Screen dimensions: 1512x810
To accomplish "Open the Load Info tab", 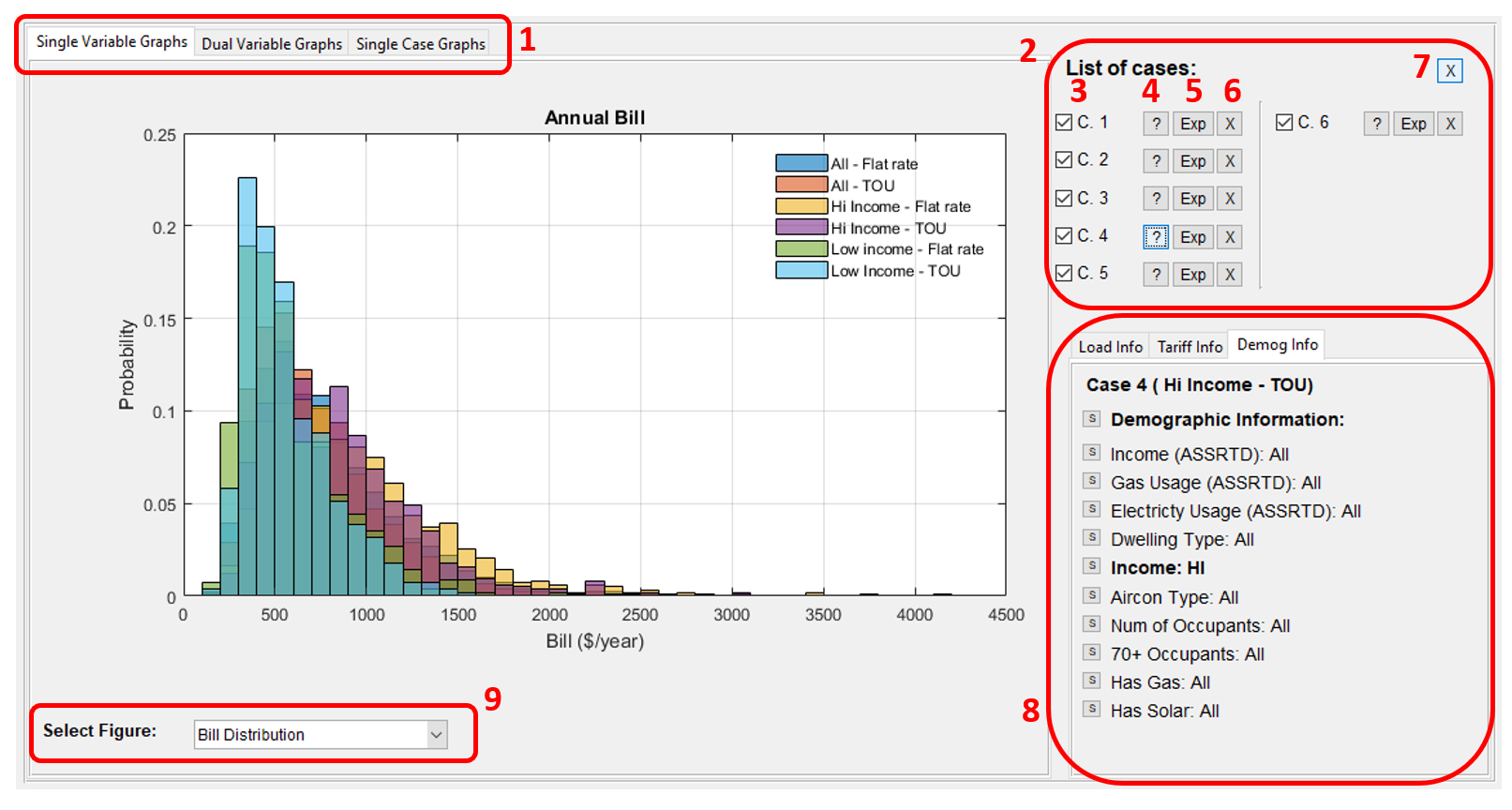I will 1111,347.
